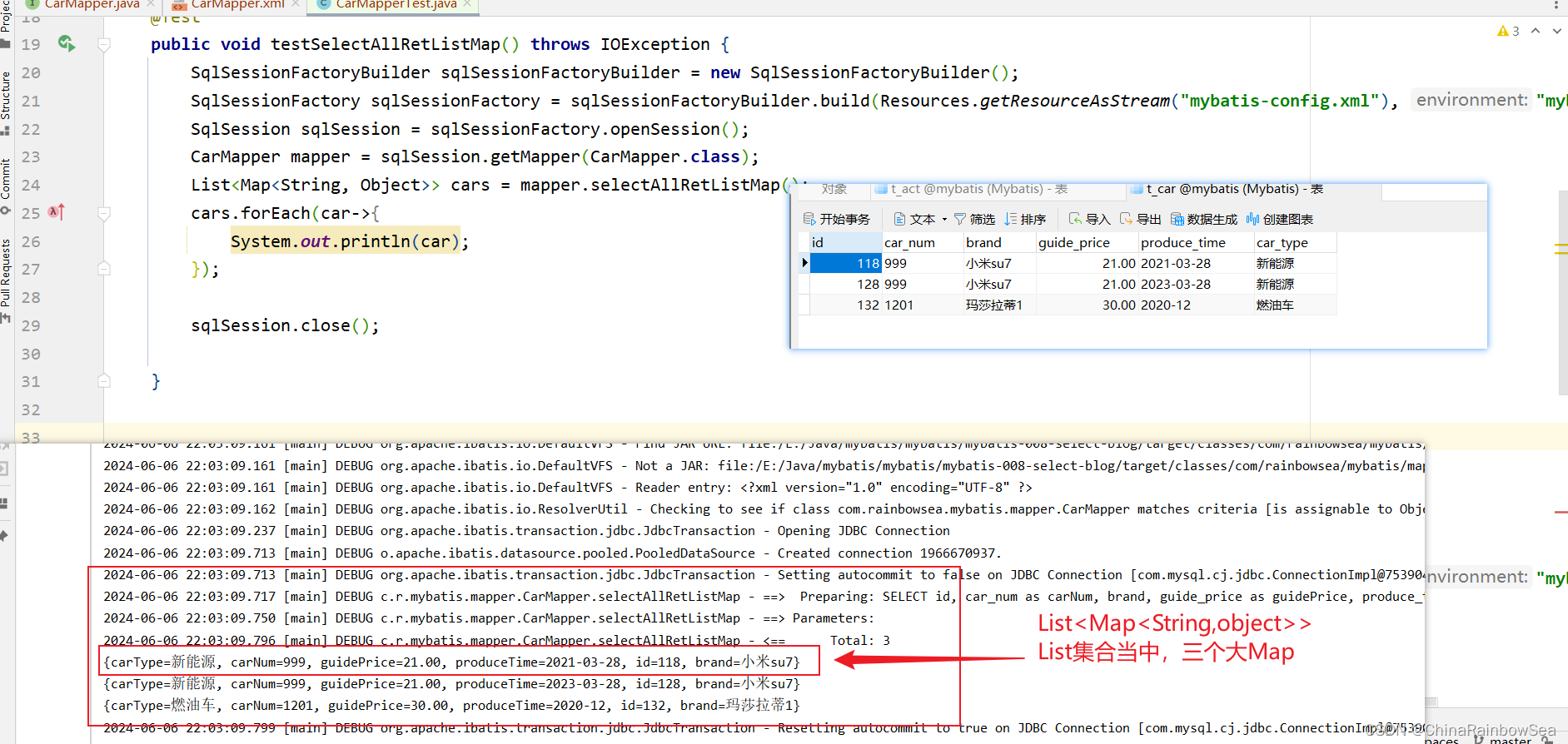Open the 文本 dropdown arrow in the toolbar

click(944, 220)
